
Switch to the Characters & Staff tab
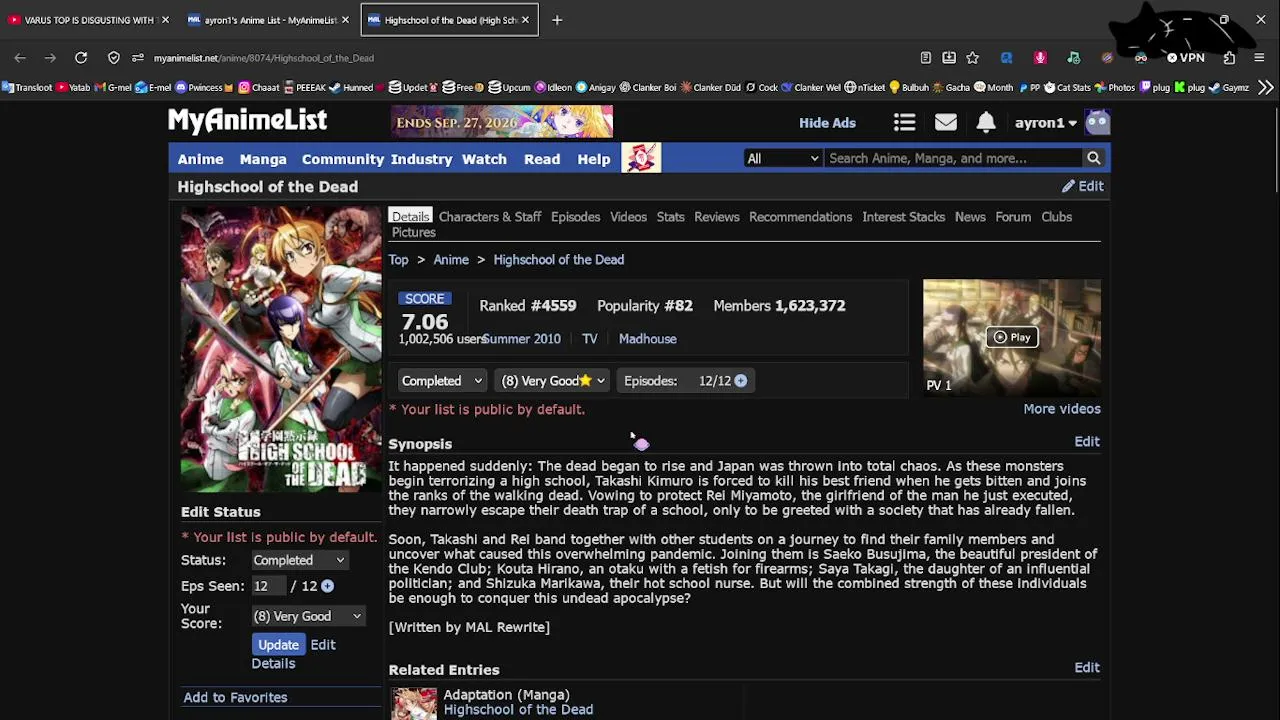pyautogui.click(x=490, y=217)
